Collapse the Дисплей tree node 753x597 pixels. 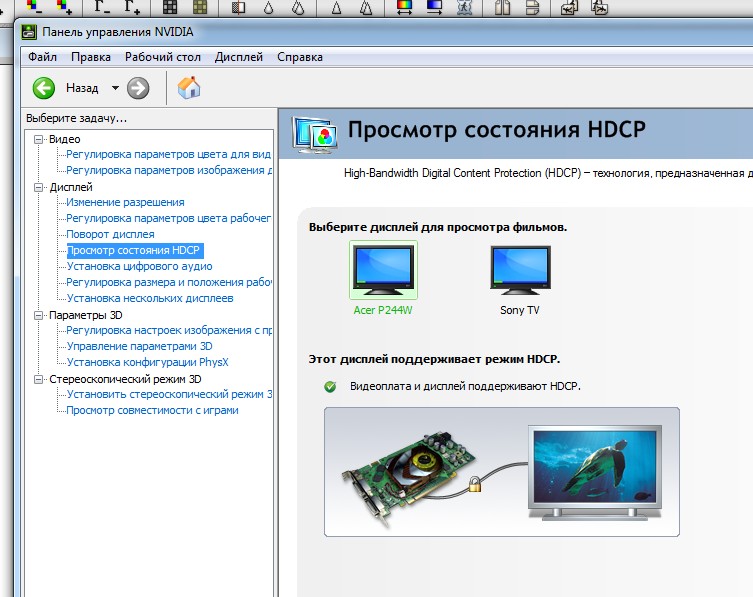39,187
